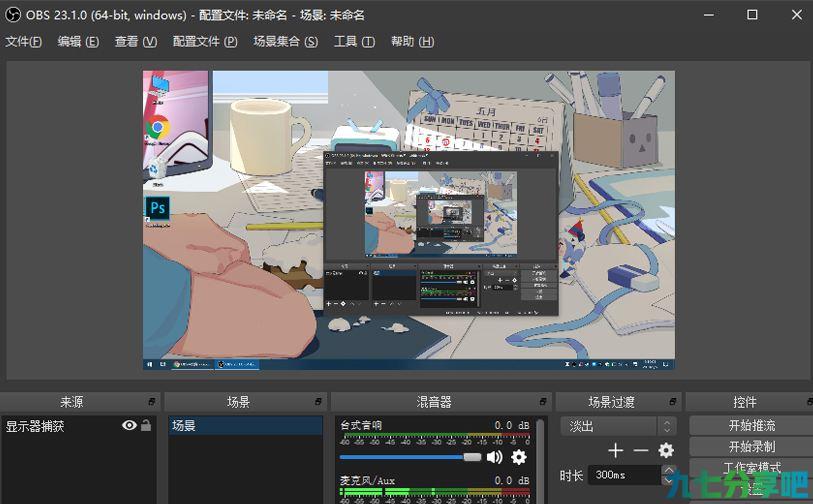This screenshot has height=504, width=813.
Task: Pop out the 场景过渡 dock panel
Action: tap(672, 401)
